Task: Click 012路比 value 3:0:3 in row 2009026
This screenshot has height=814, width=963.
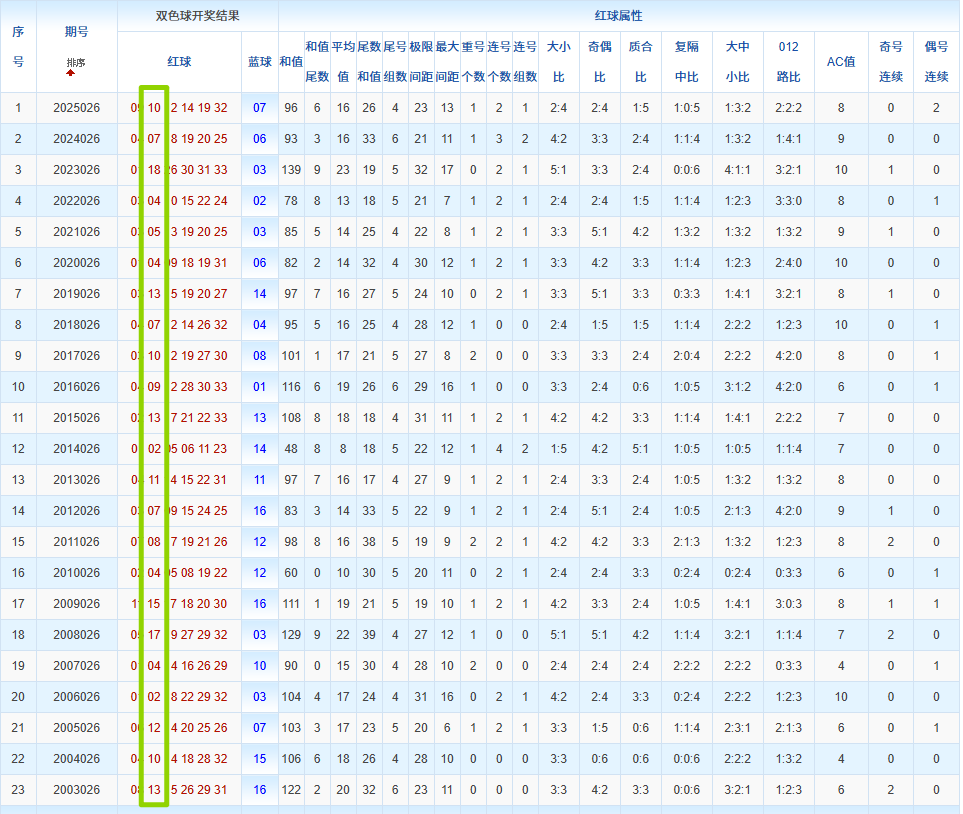Action: click(789, 604)
